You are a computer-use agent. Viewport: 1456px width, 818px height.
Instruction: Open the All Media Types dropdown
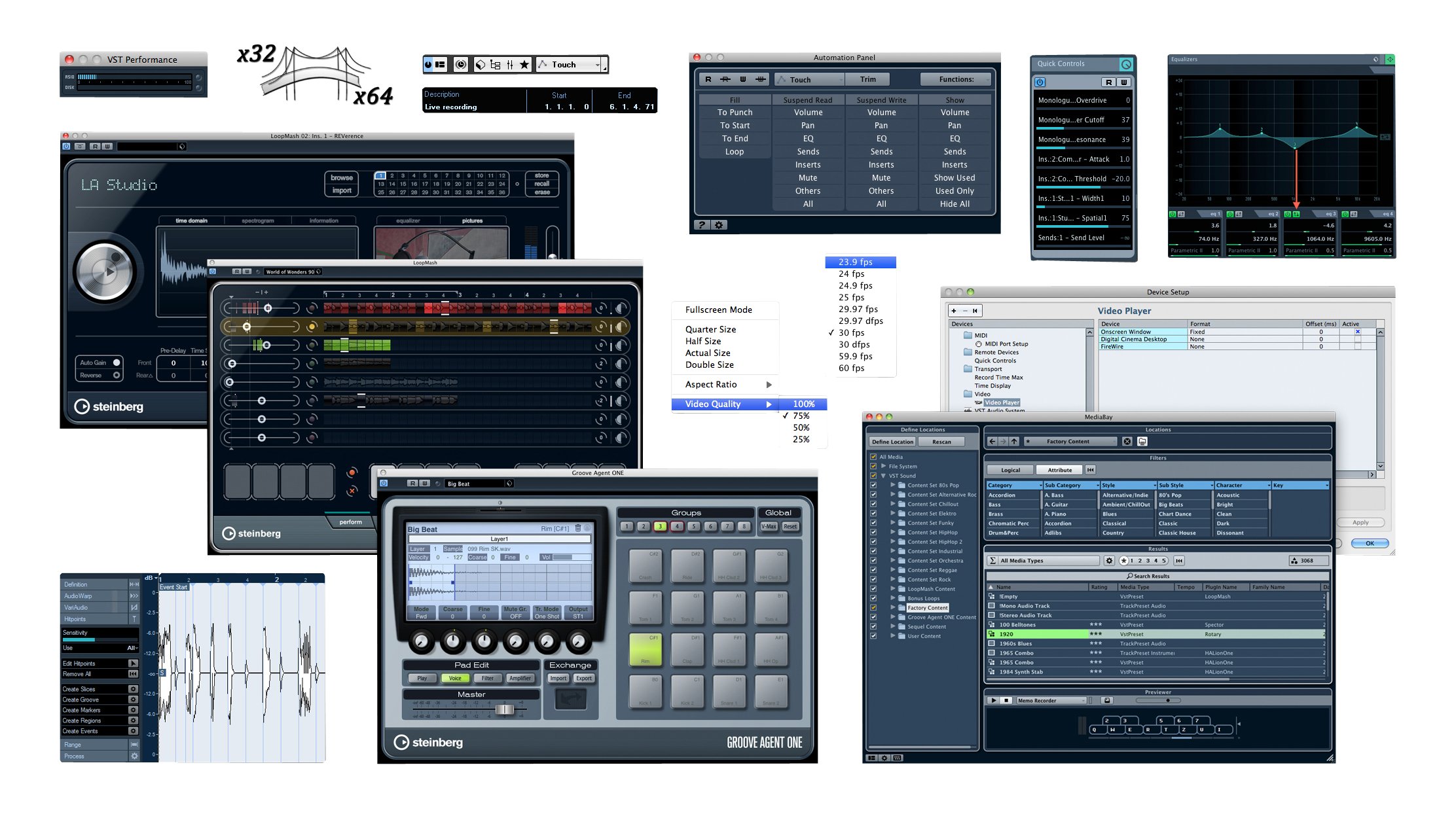[1044, 561]
